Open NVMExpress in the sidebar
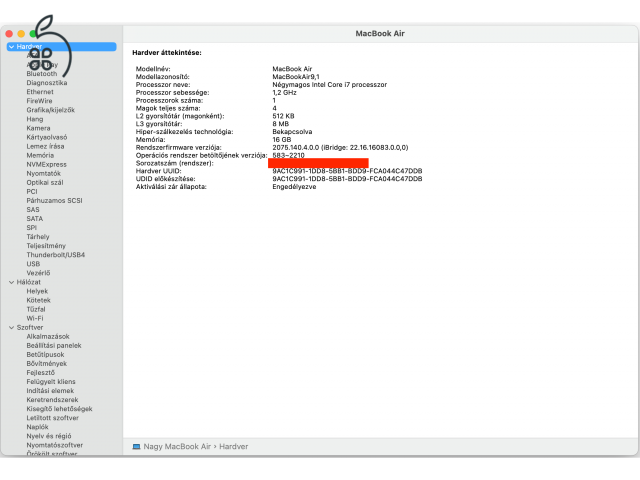 click(46, 164)
